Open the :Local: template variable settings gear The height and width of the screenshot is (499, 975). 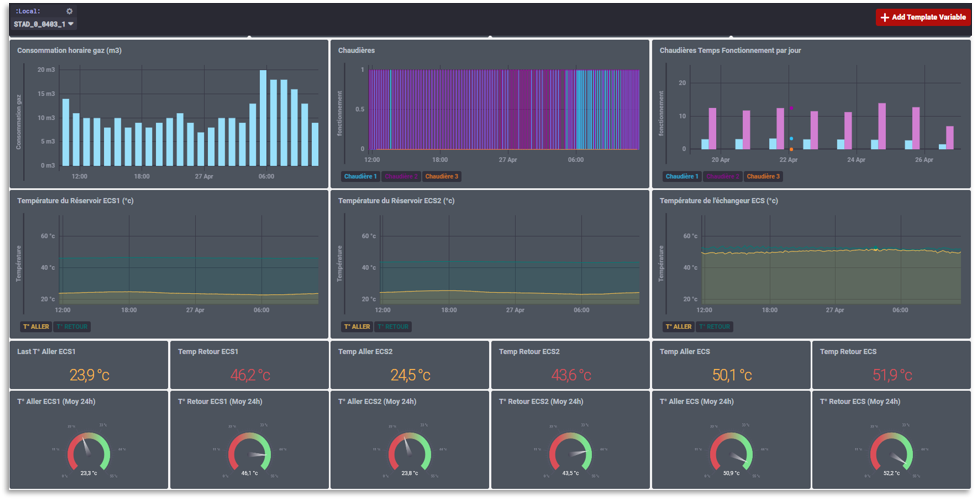tap(69, 11)
